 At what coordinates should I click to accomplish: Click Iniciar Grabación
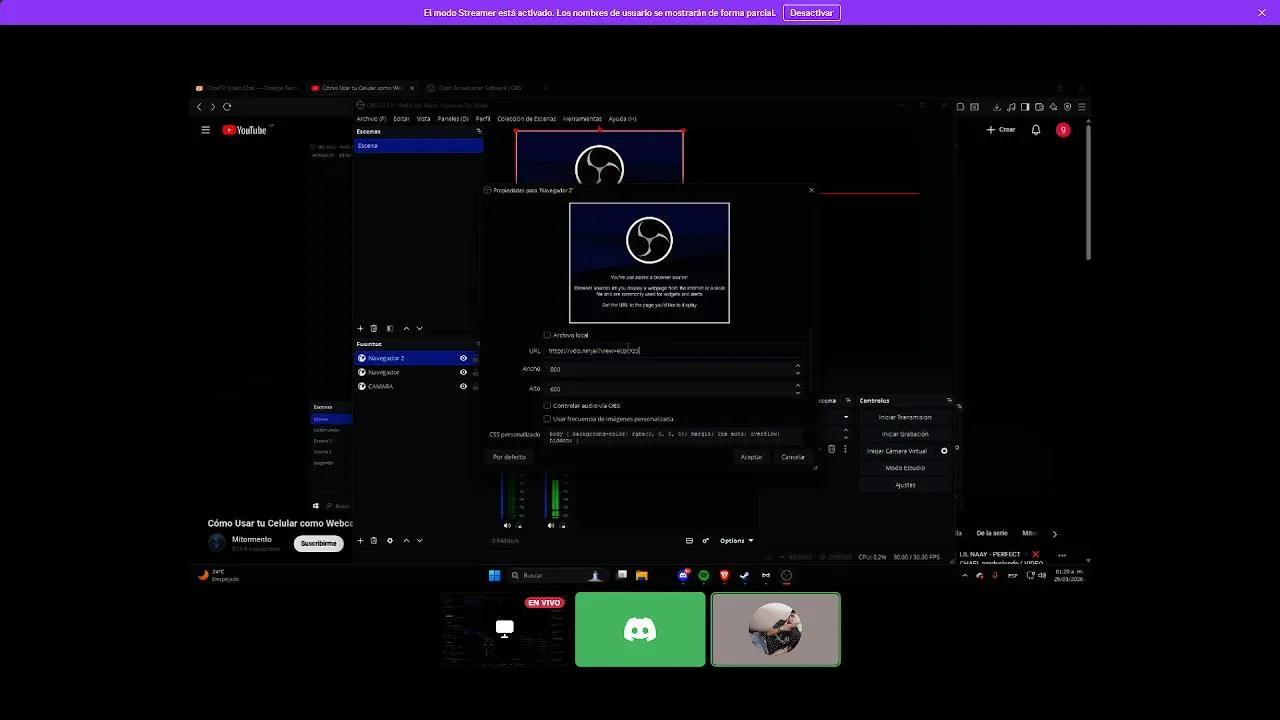(x=905, y=434)
